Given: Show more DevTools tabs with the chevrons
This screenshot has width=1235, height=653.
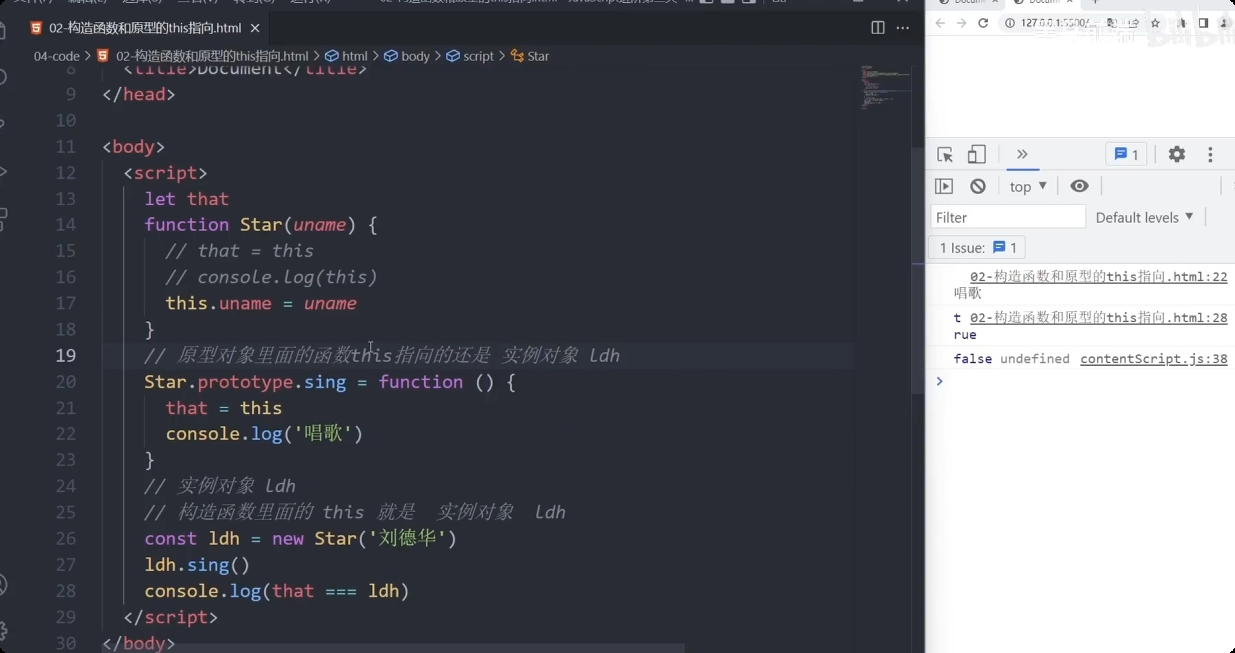Looking at the screenshot, I should click(x=1021, y=154).
